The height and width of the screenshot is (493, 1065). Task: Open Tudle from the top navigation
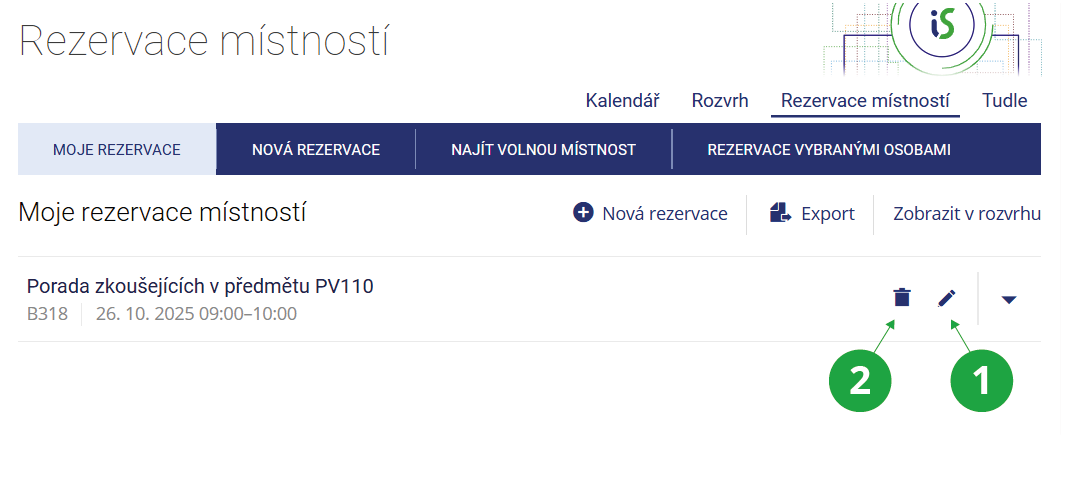(x=1005, y=100)
